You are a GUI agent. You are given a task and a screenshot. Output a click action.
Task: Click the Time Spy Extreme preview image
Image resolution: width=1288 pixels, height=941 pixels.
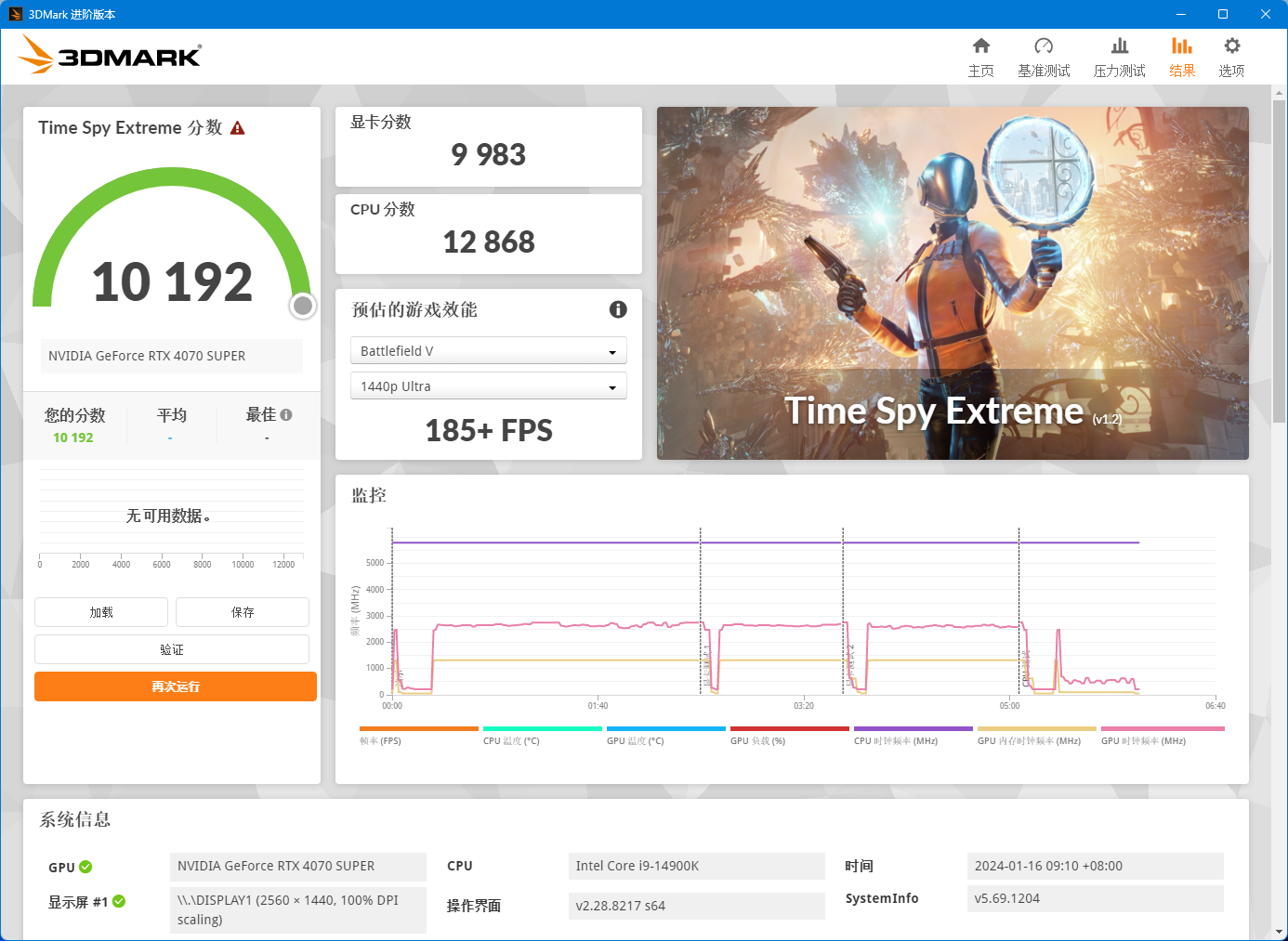[x=953, y=283]
